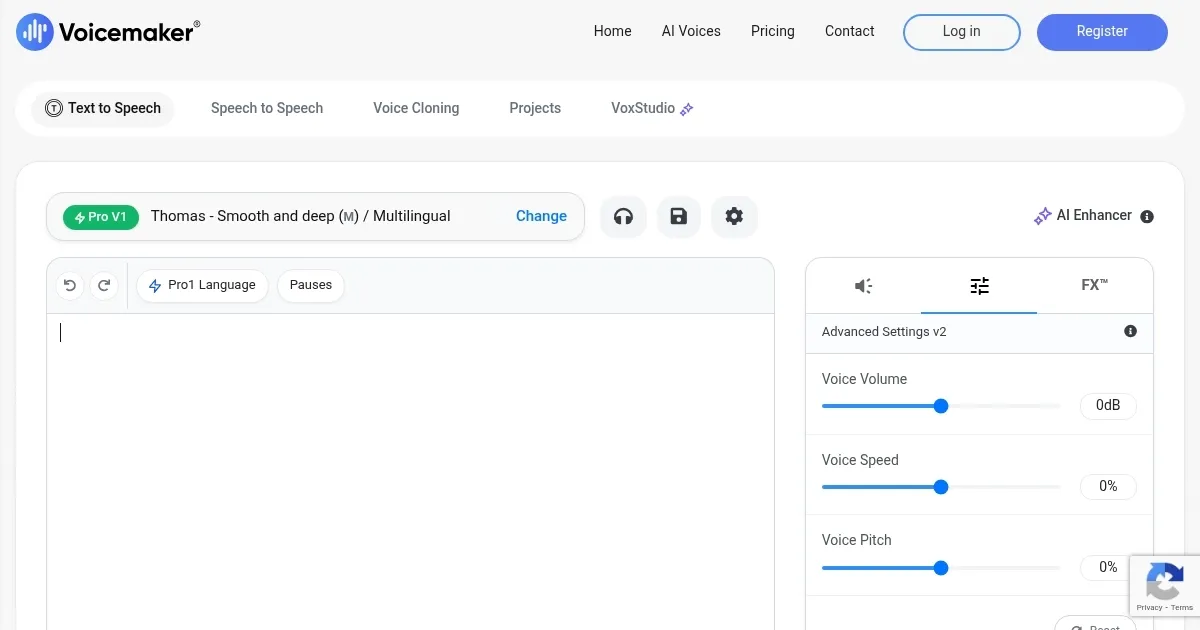Image resolution: width=1200 pixels, height=630 pixels.
Task: Click the Voice Volume slider handle
Action: pos(940,406)
